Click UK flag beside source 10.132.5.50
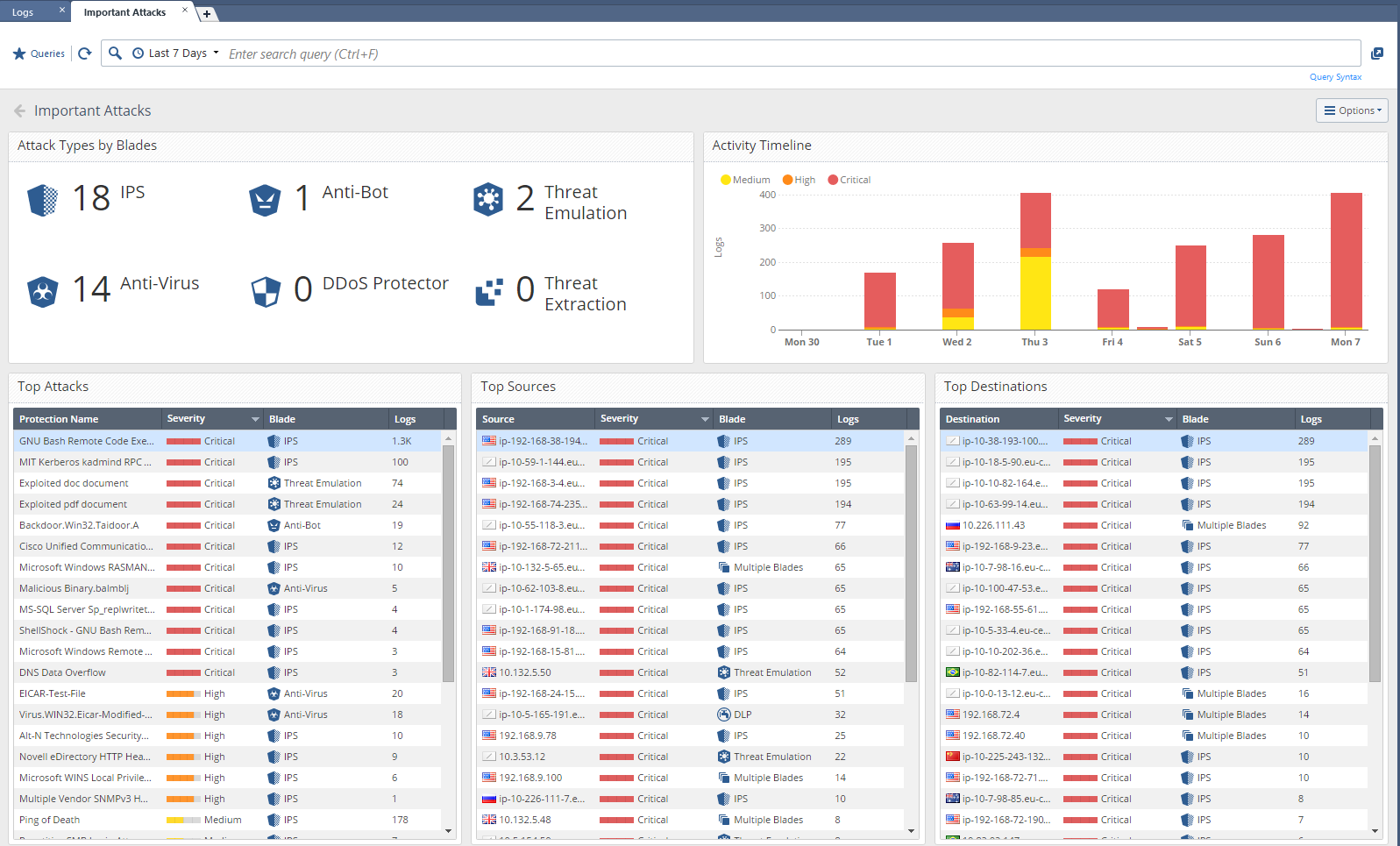Image resolution: width=1400 pixels, height=846 pixels. coord(489,672)
